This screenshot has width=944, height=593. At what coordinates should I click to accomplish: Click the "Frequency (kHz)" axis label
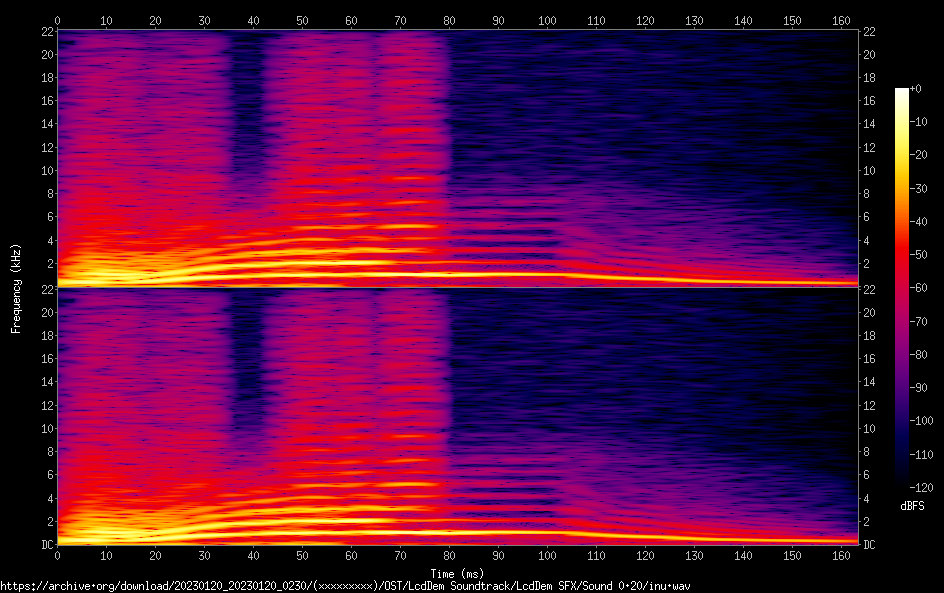(x=15, y=287)
